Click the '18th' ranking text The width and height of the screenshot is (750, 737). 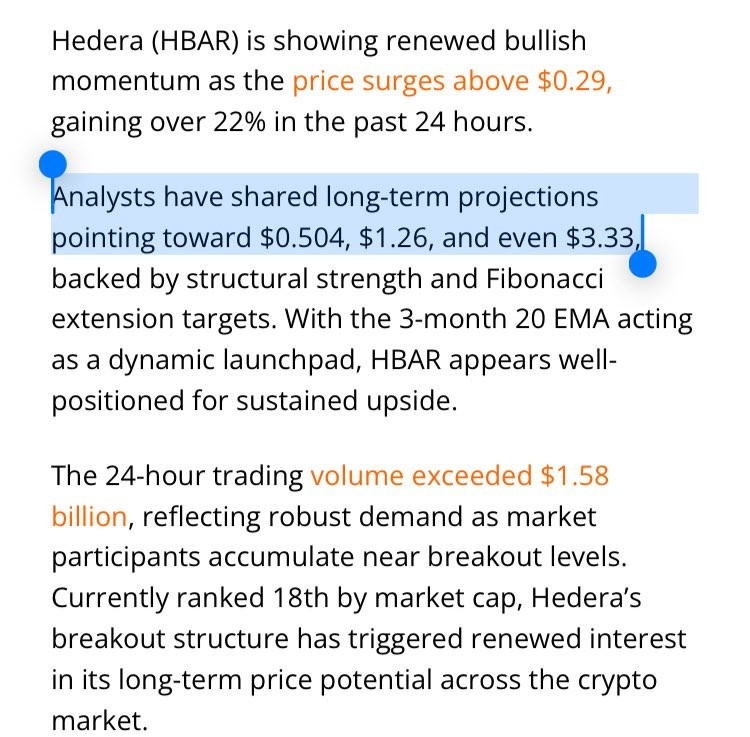point(300,598)
